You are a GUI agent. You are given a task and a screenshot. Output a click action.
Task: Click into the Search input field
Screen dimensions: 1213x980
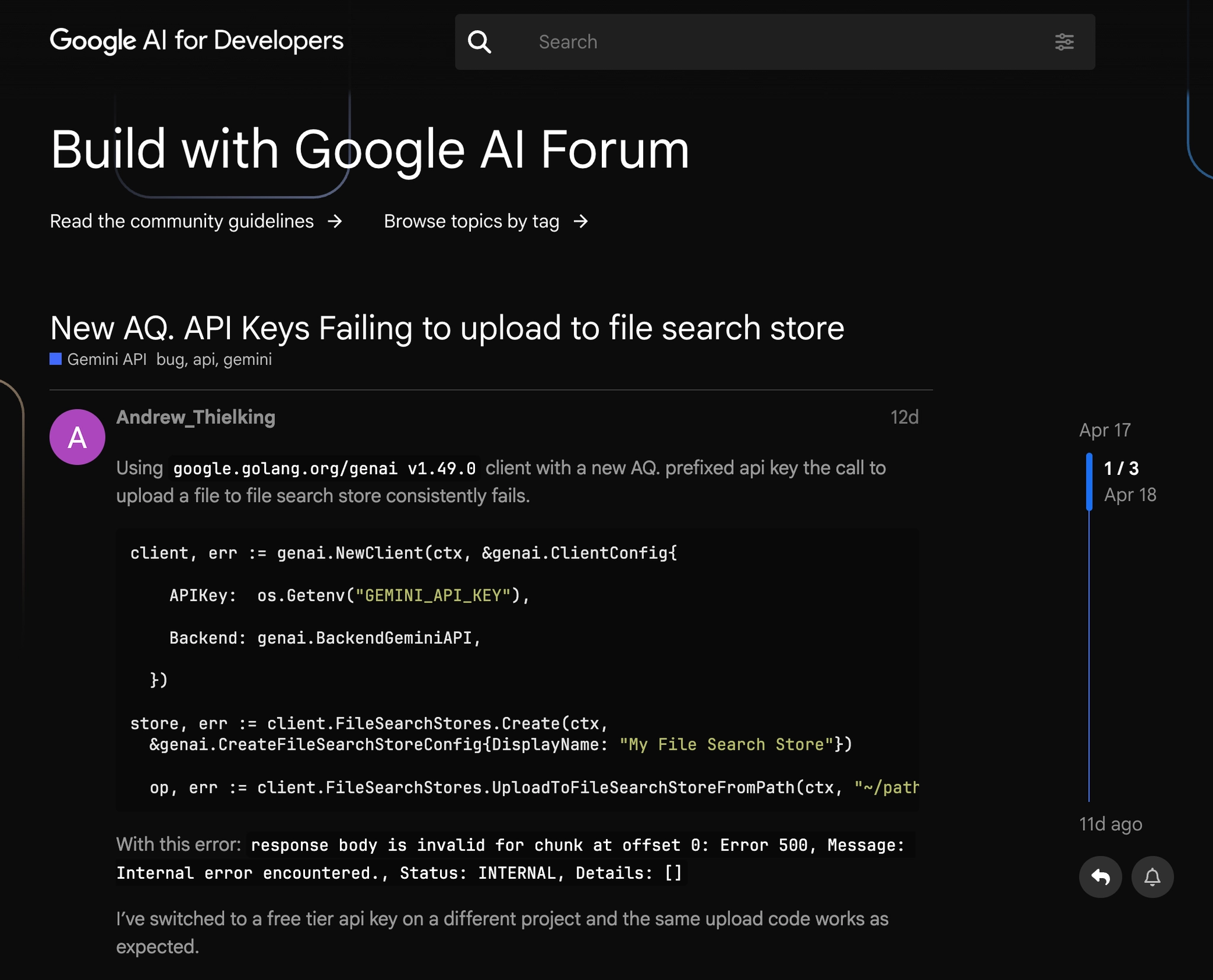(711, 41)
